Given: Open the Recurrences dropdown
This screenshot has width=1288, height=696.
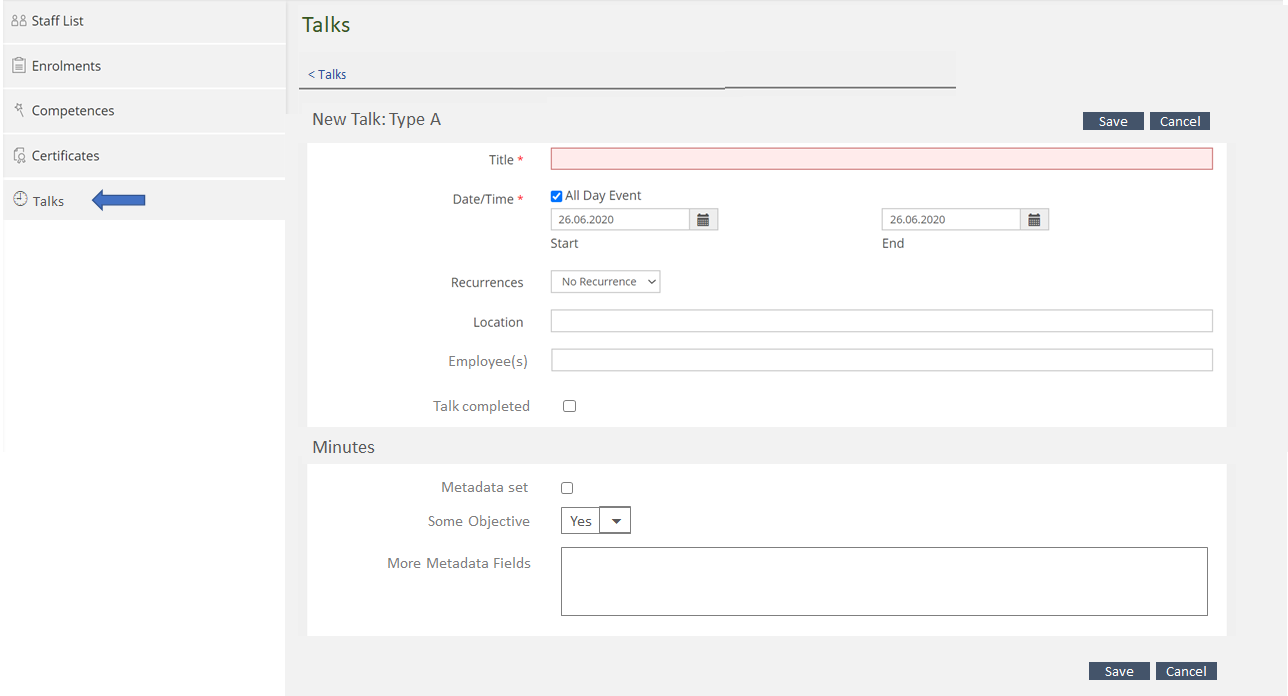Looking at the screenshot, I should click(x=605, y=282).
